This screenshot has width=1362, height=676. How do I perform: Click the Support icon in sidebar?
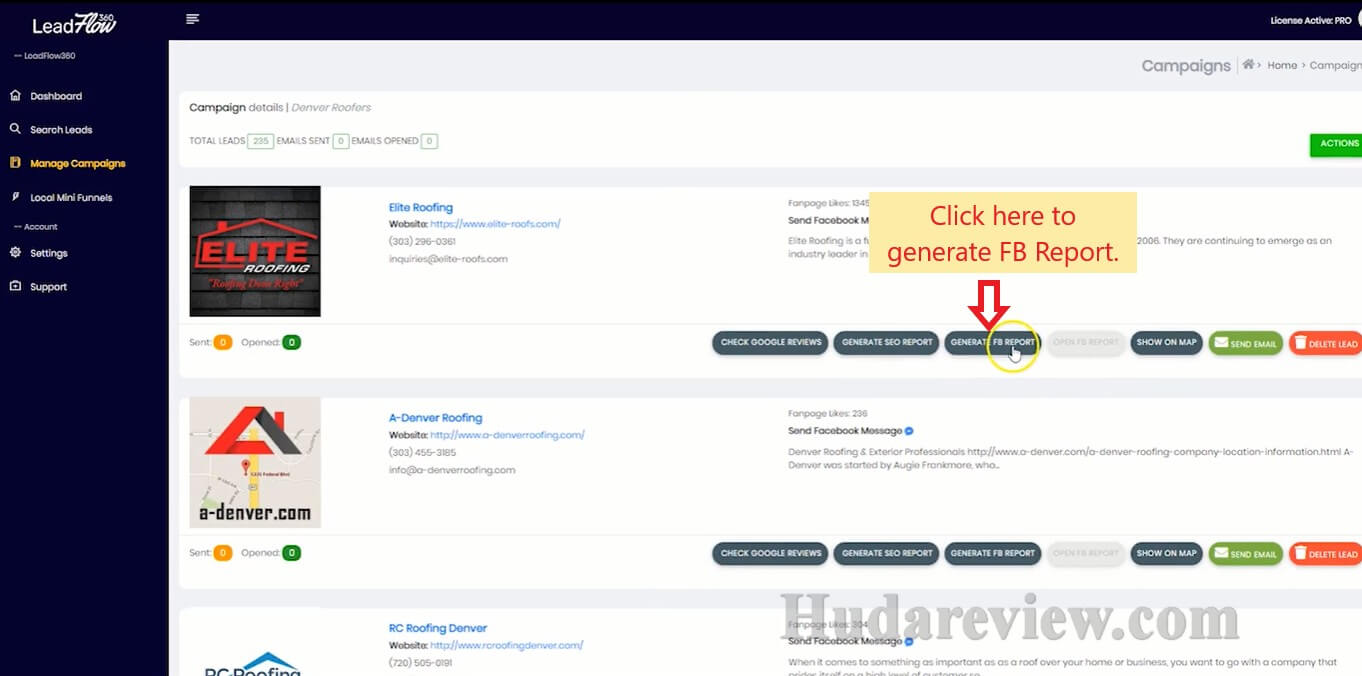click(x=15, y=286)
